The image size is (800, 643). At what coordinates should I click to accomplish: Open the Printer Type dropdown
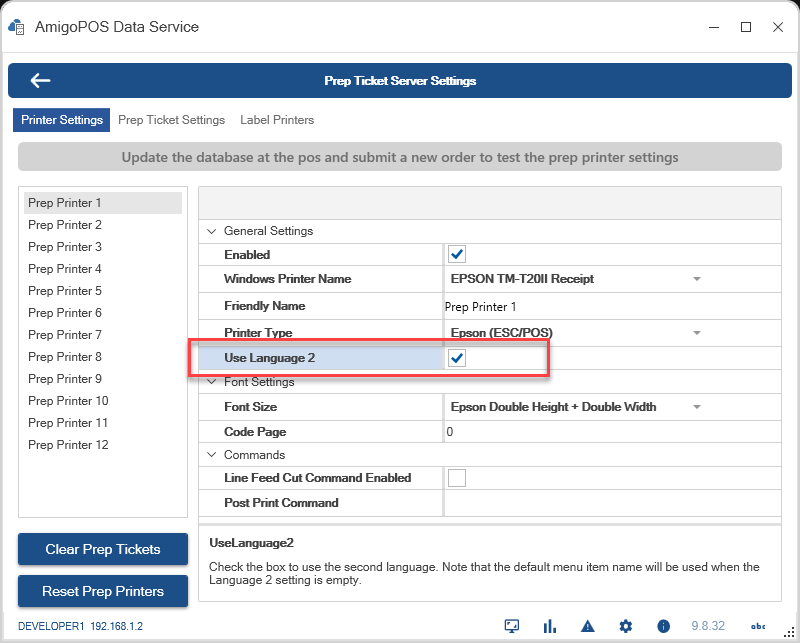[697, 332]
